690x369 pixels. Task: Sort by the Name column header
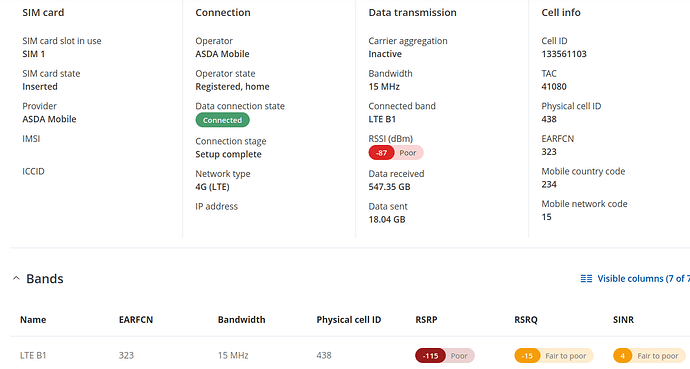click(33, 320)
